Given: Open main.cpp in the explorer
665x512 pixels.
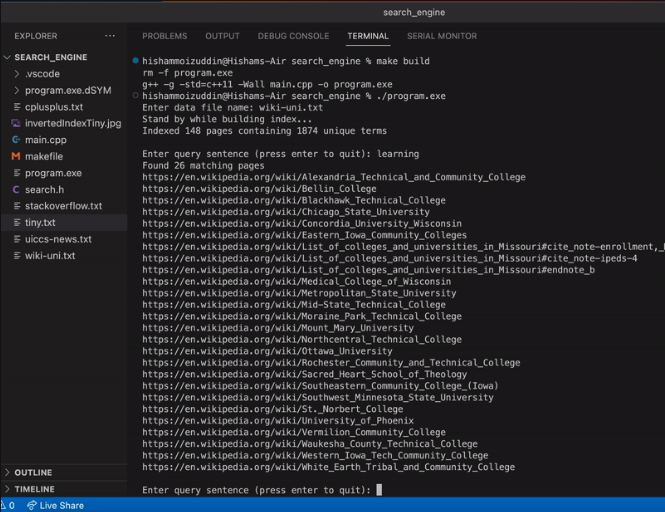Looking at the screenshot, I should 46,140.
